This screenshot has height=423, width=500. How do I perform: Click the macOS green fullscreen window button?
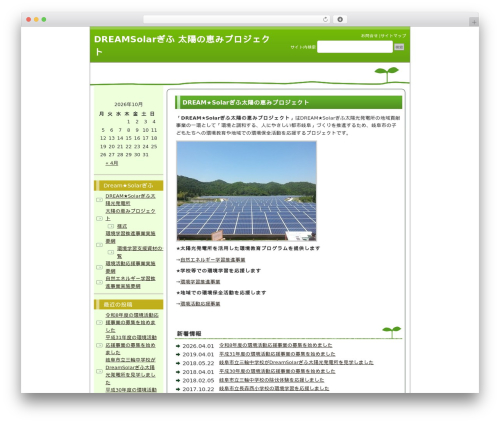44,19
